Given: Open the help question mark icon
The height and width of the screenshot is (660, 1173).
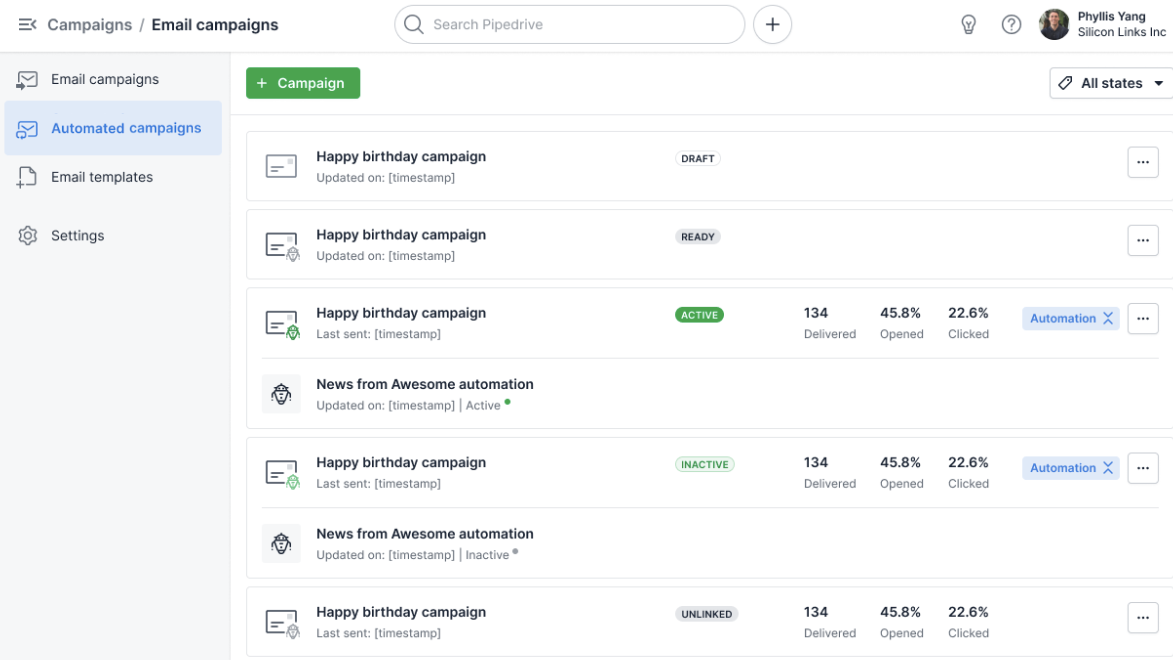Looking at the screenshot, I should (1011, 25).
